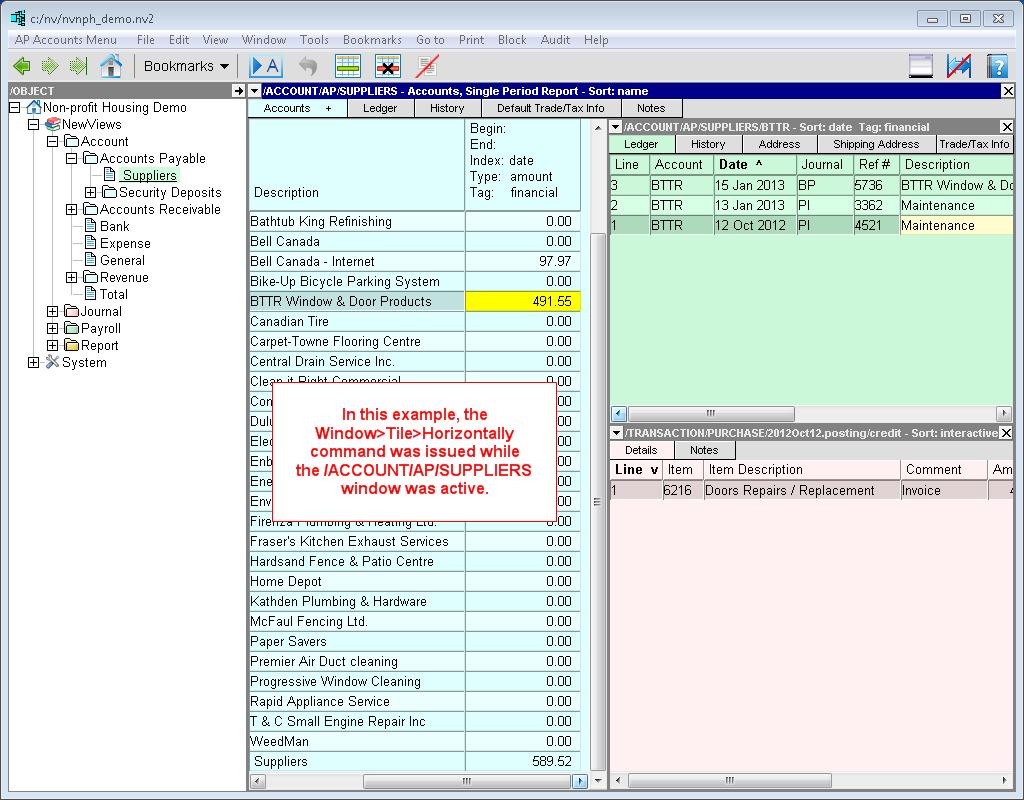This screenshot has width=1024, height=800.
Task: Switch to the Shipping Address tab
Action: pyautogui.click(x=876, y=144)
